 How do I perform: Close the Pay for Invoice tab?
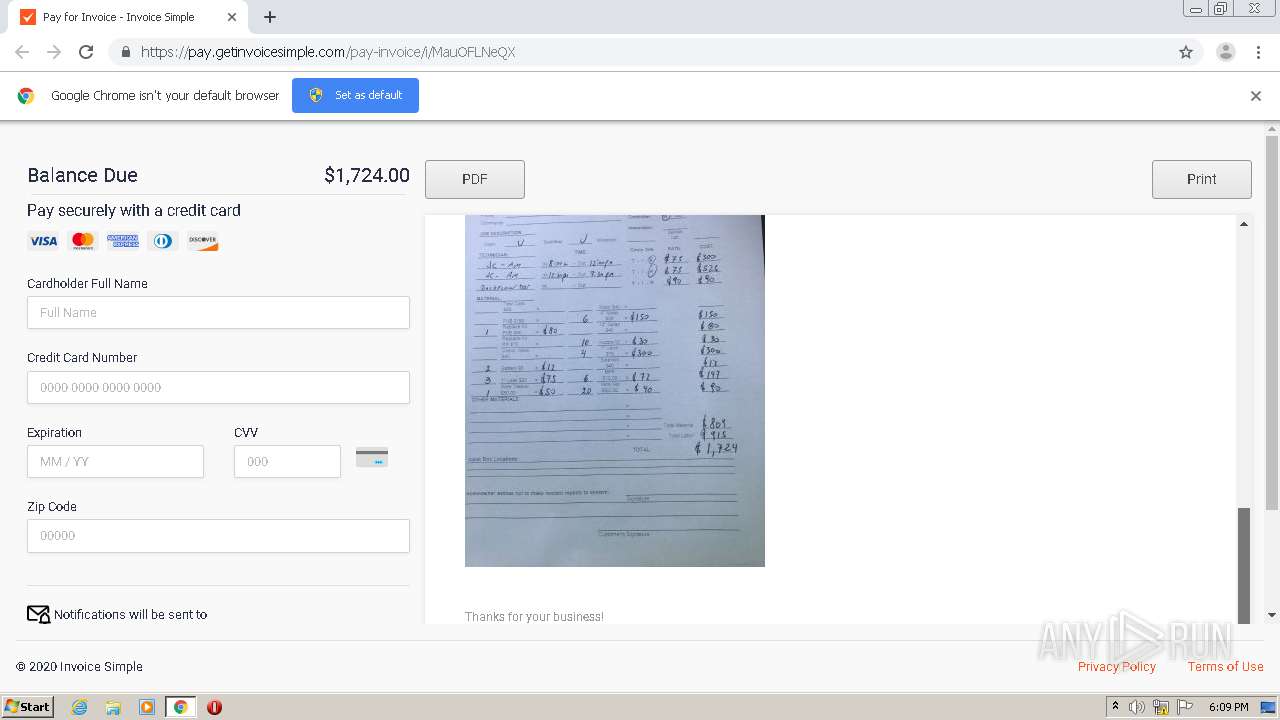232,17
